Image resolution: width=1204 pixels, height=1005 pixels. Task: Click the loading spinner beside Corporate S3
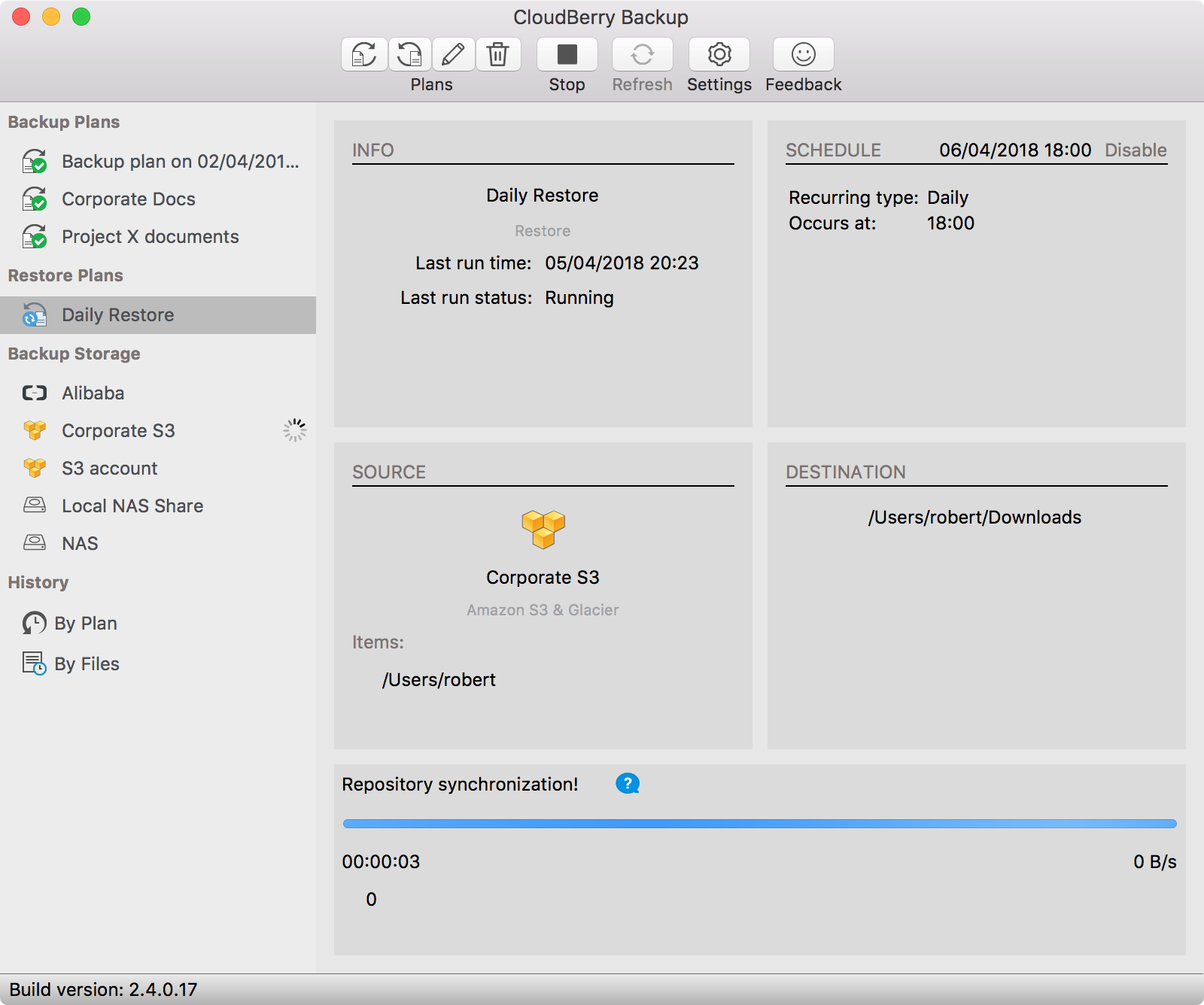[295, 430]
